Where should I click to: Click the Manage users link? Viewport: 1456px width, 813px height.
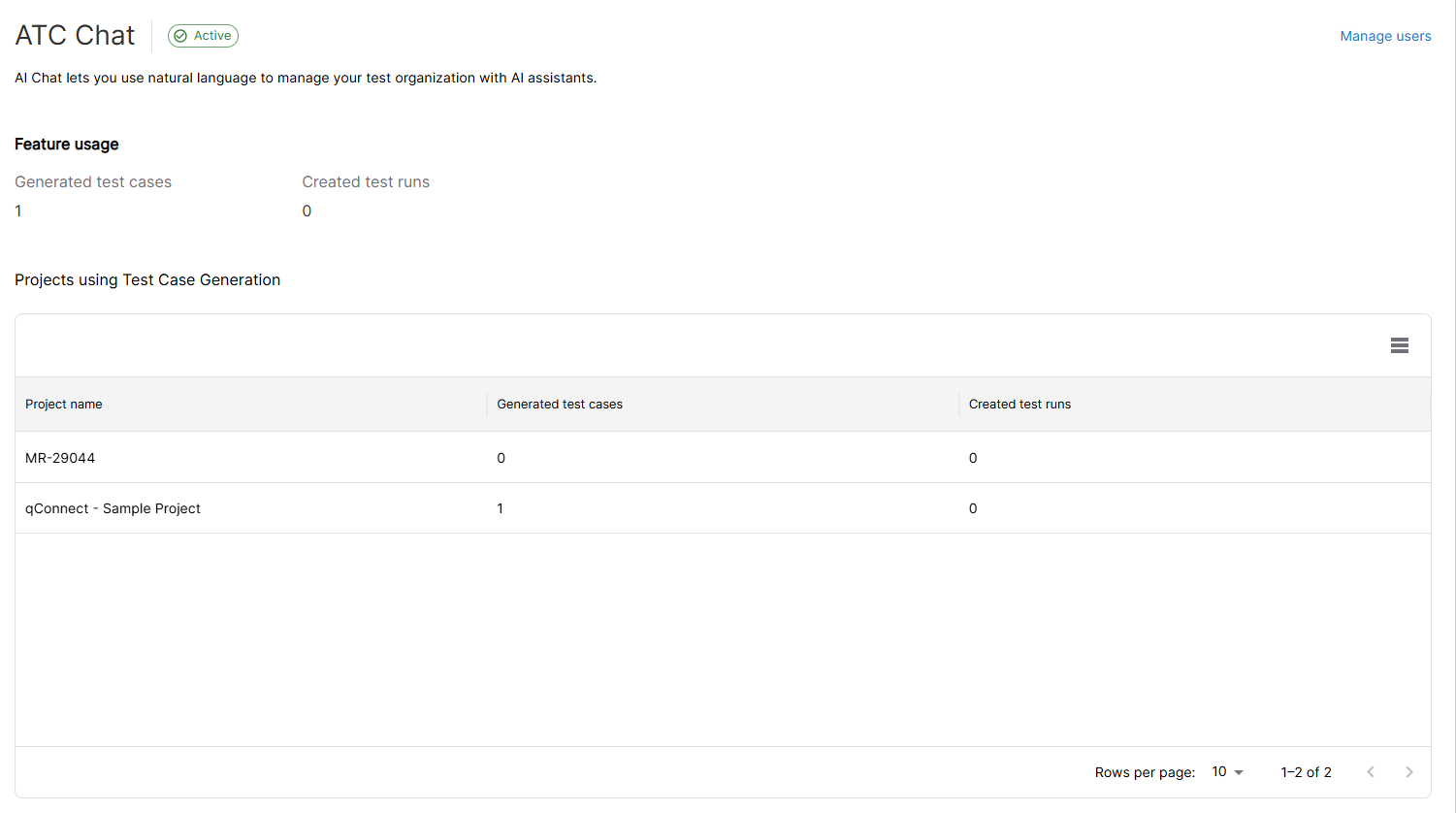(x=1385, y=36)
